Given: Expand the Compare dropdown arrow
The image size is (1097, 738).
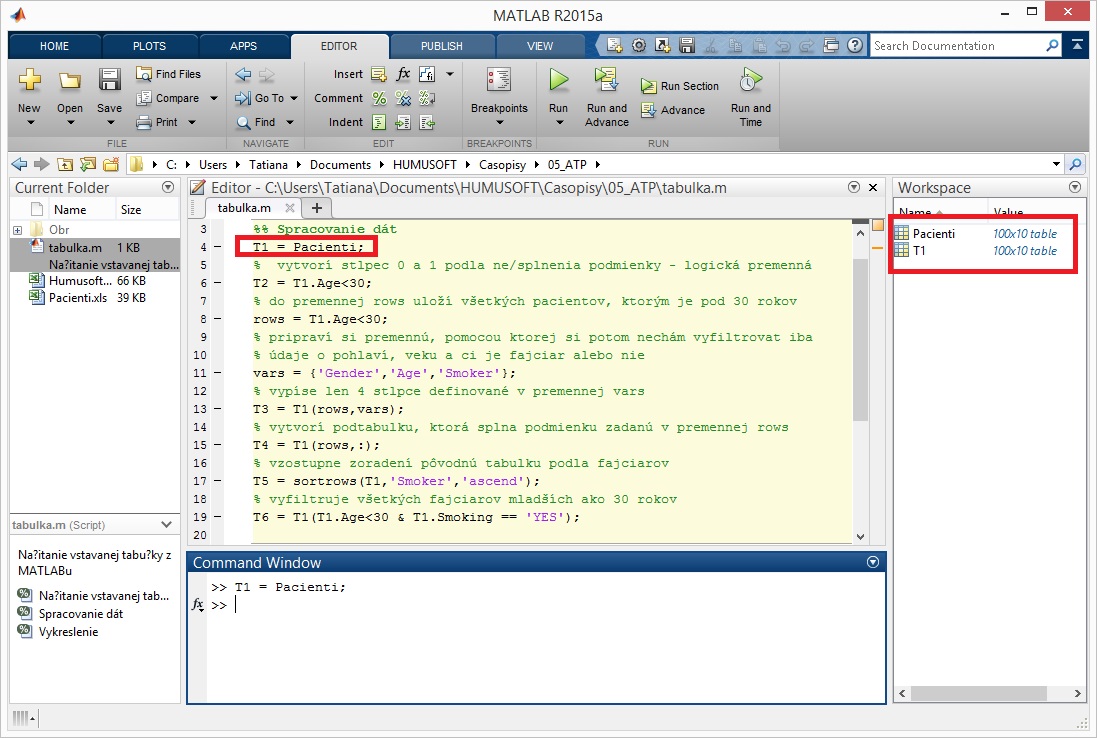Looking at the screenshot, I should pyautogui.click(x=213, y=99).
